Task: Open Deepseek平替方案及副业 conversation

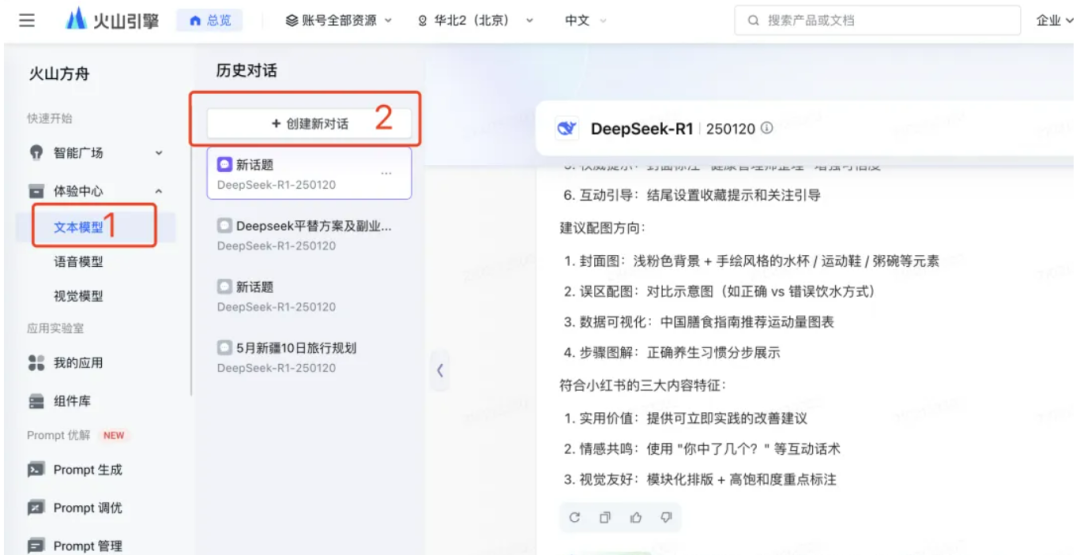Action: (x=309, y=234)
